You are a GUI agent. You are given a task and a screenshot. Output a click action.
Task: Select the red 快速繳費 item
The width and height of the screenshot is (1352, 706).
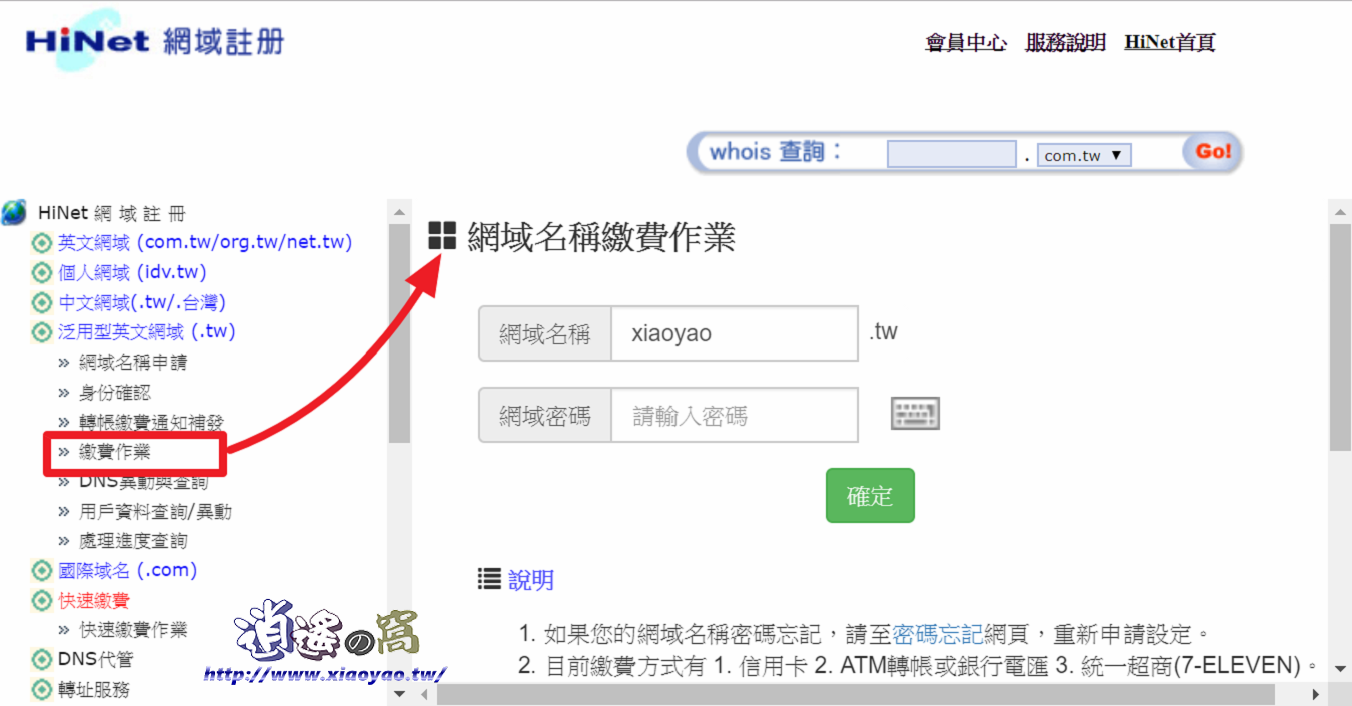(94, 601)
